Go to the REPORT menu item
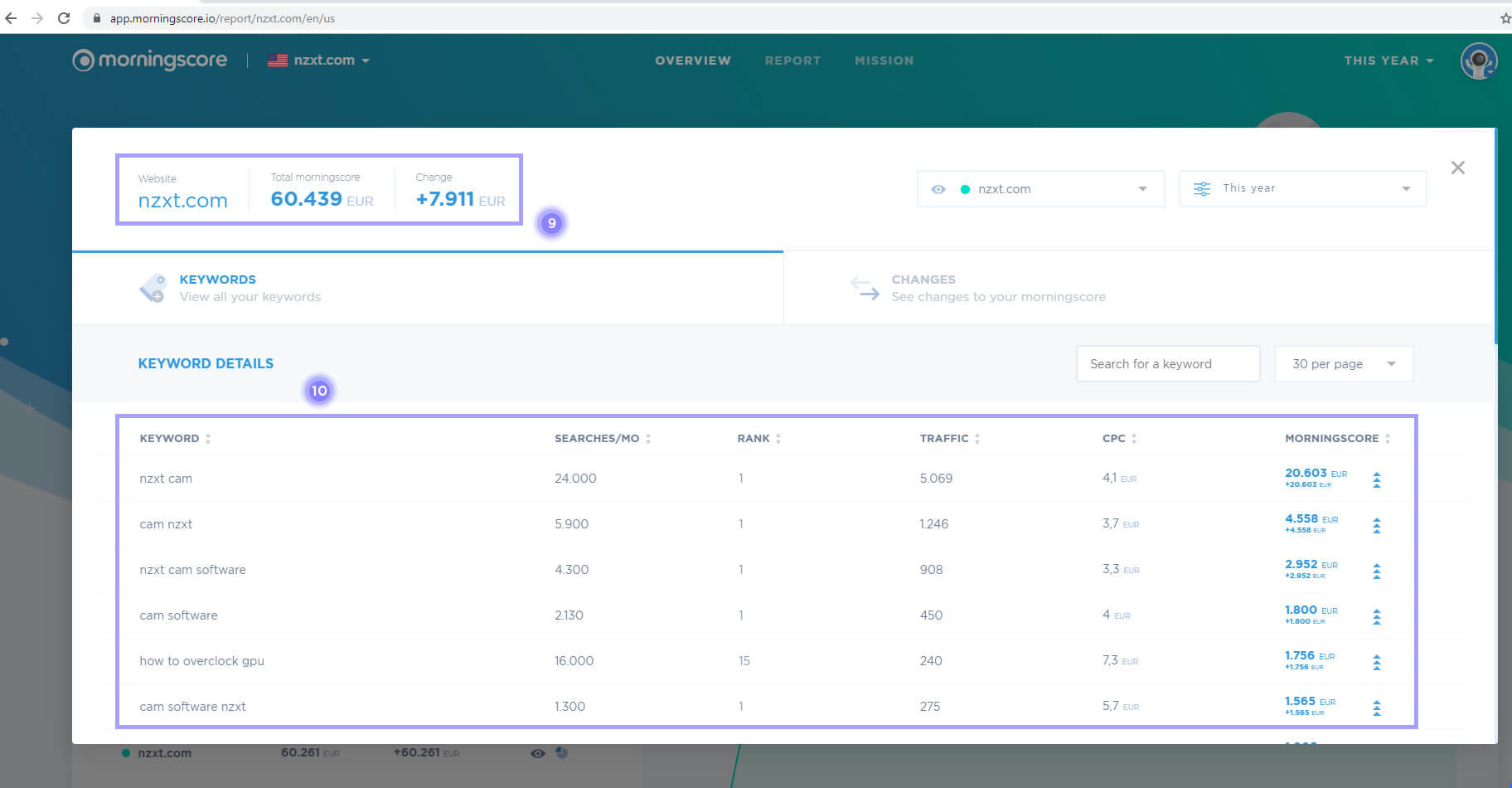Viewport: 1512px width, 788px height. coord(792,61)
